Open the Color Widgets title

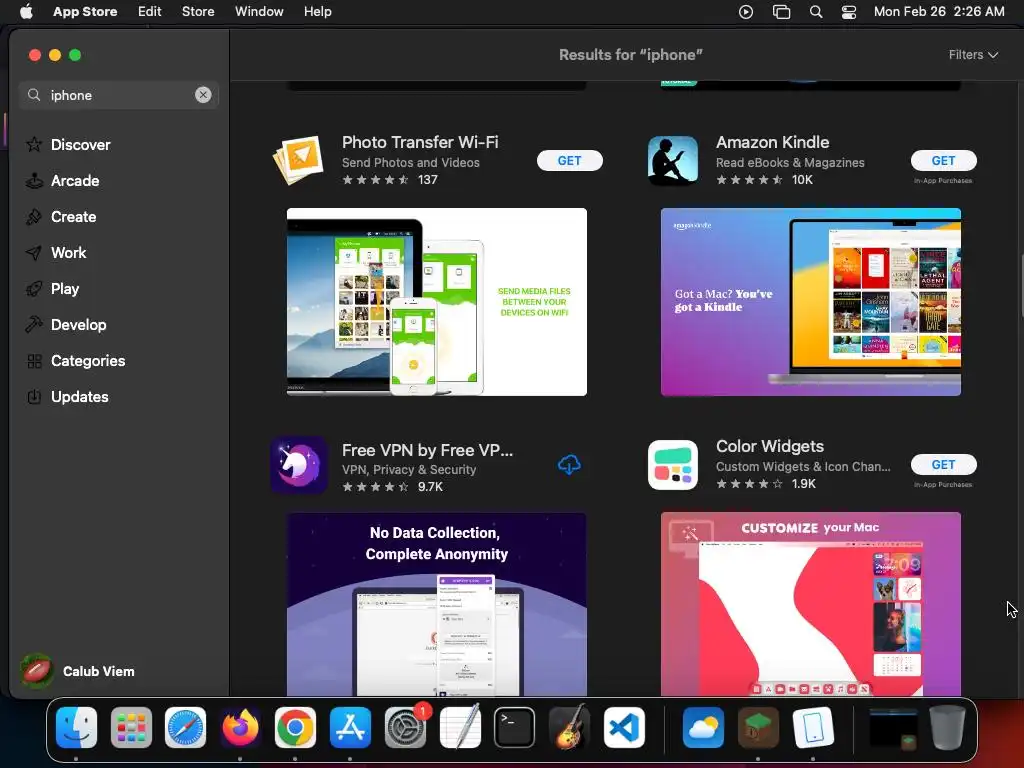coord(770,446)
